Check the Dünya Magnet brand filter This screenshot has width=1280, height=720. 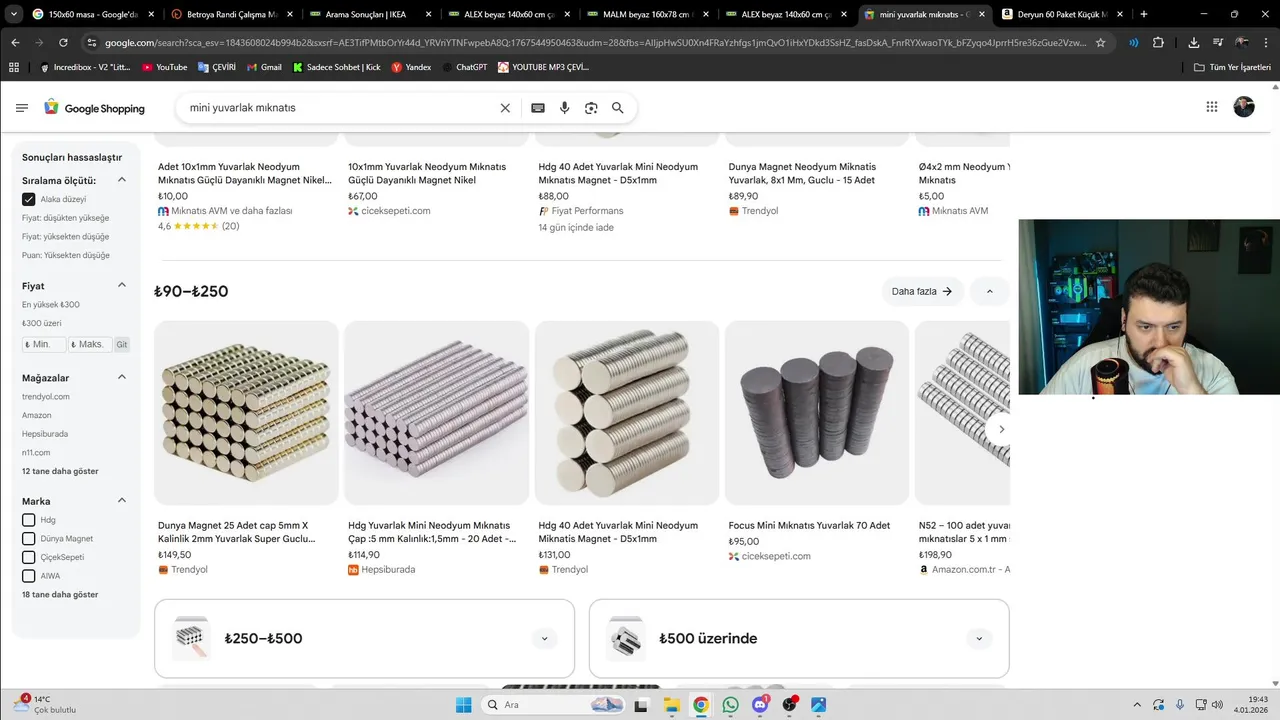point(29,539)
